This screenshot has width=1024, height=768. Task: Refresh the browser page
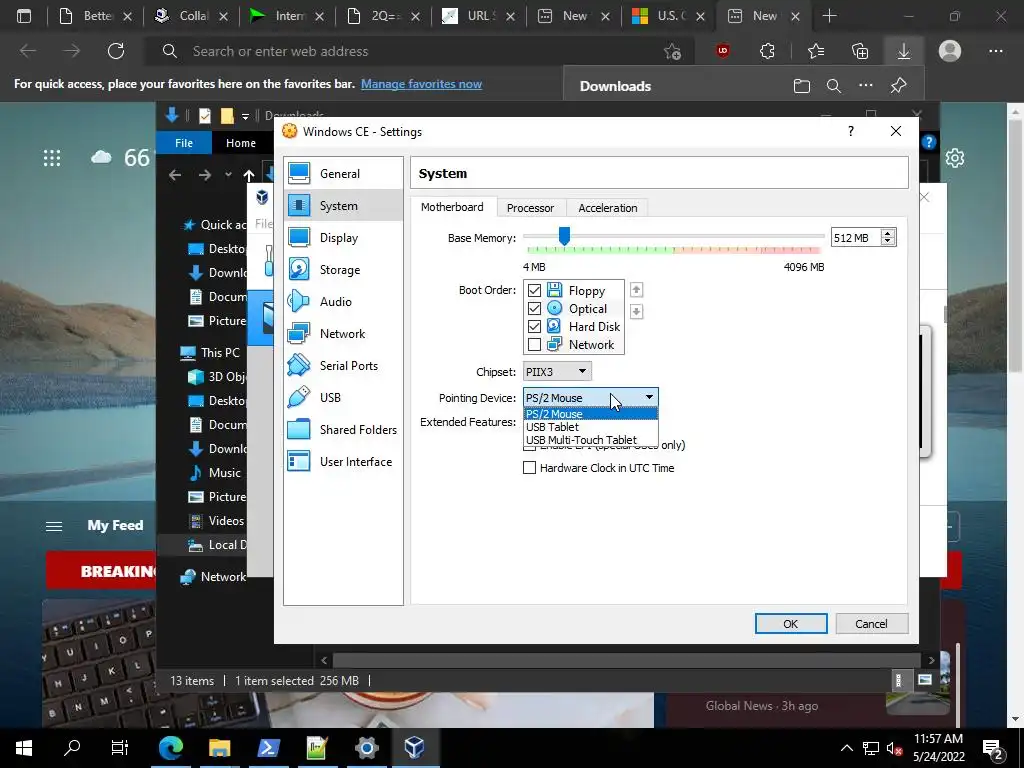[116, 51]
